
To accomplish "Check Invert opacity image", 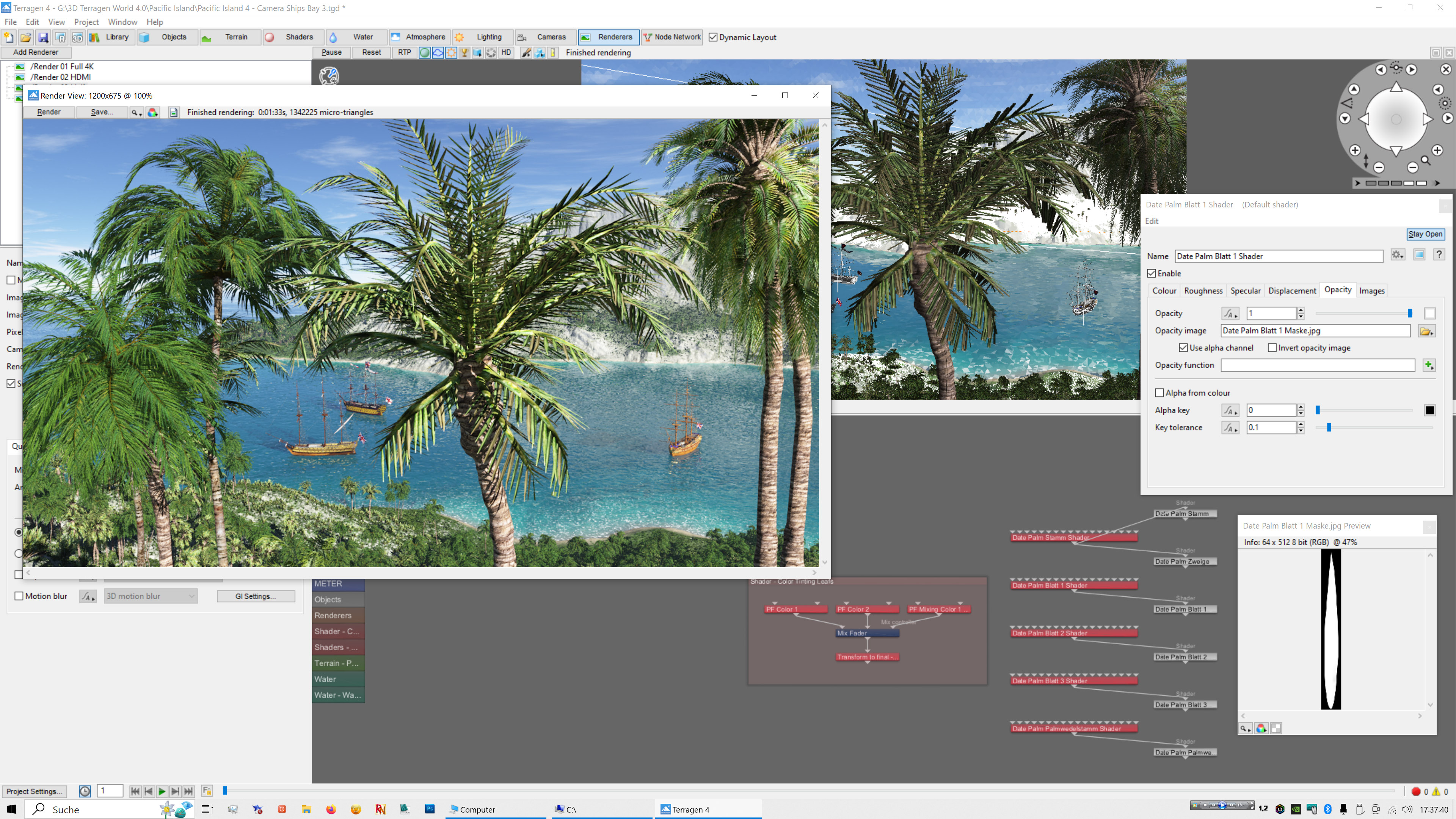I will tap(1272, 348).
